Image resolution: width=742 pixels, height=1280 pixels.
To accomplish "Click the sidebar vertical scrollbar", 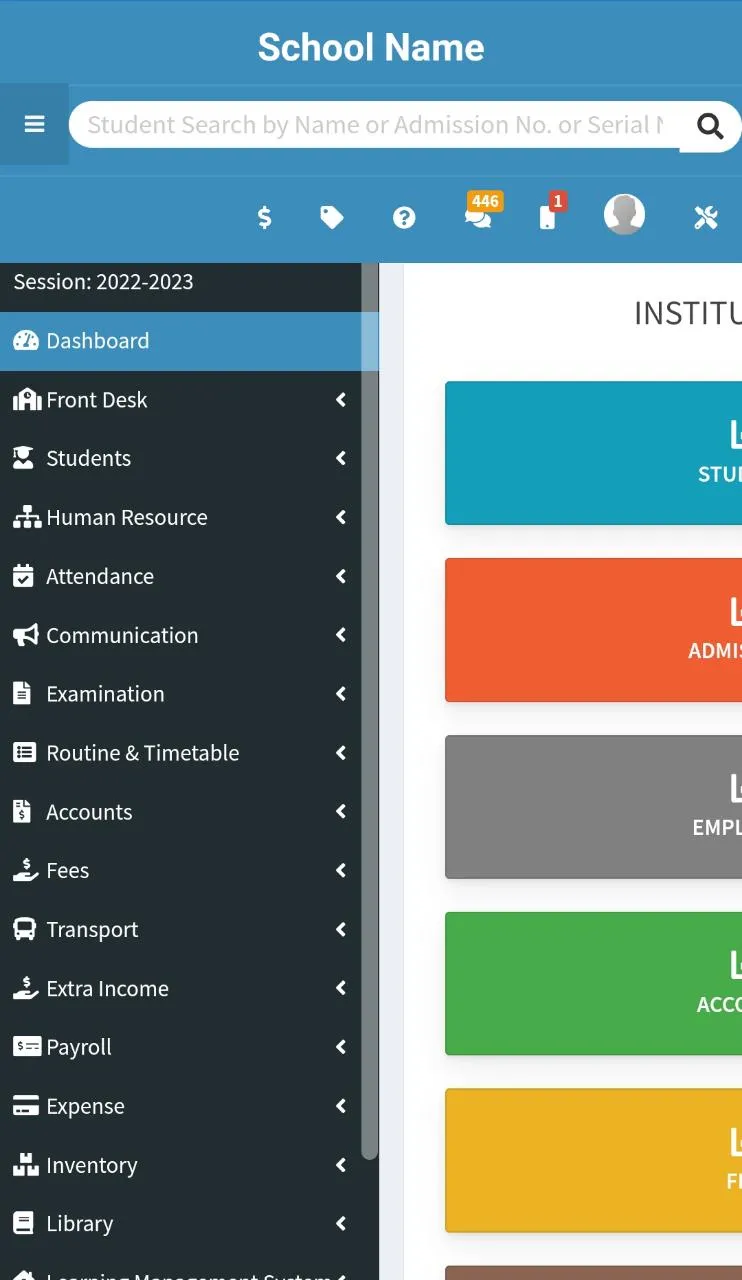I will (x=370, y=710).
